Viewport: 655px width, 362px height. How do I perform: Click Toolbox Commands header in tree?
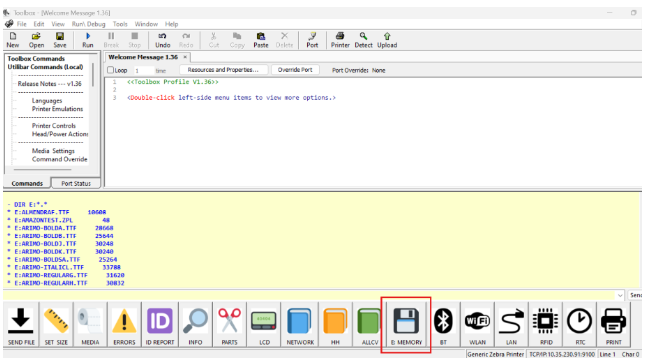(x=36, y=59)
